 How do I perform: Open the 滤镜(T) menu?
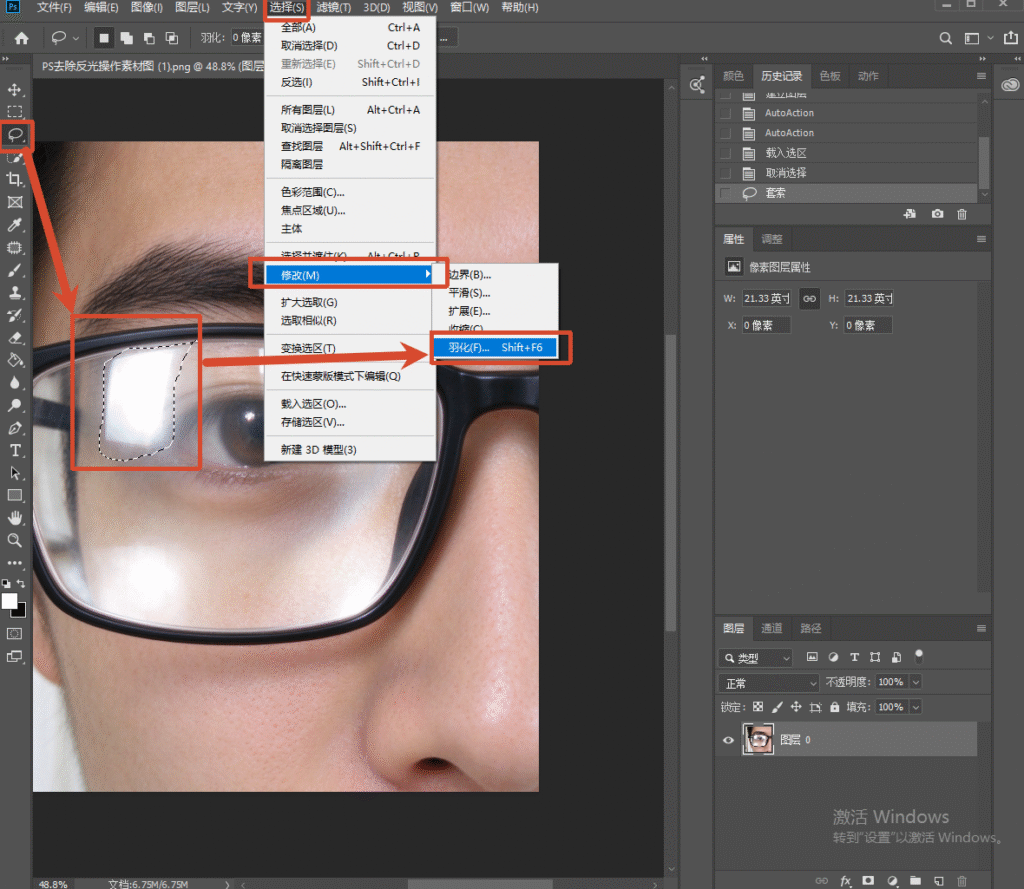click(x=334, y=8)
